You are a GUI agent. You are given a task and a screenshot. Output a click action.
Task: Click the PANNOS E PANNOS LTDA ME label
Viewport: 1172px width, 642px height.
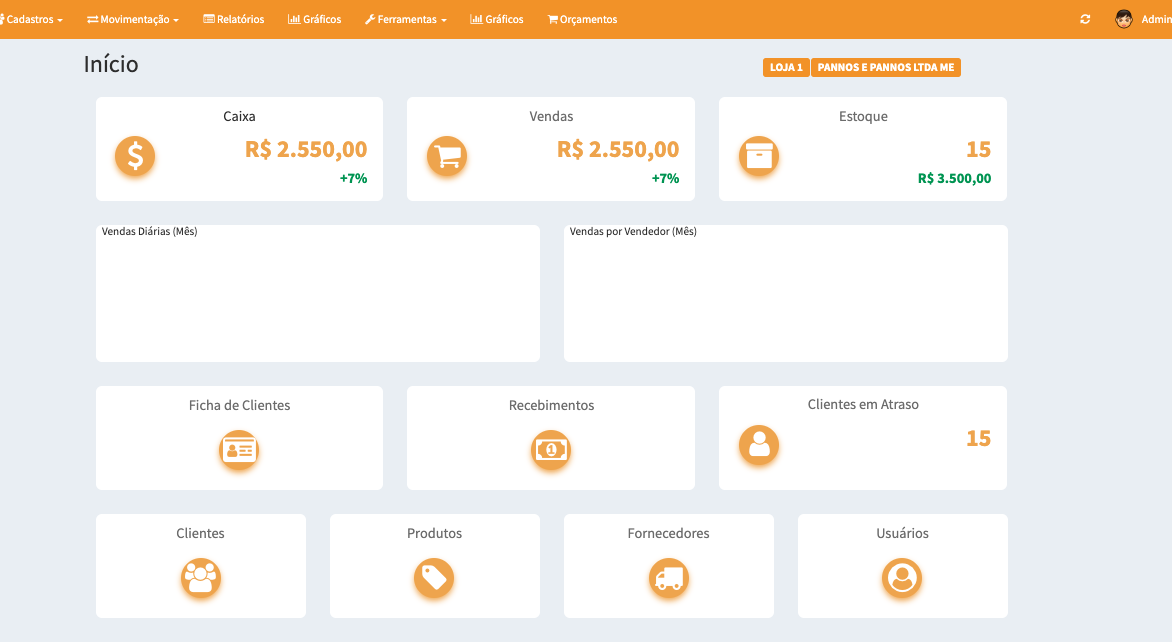[x=886, y=67]
